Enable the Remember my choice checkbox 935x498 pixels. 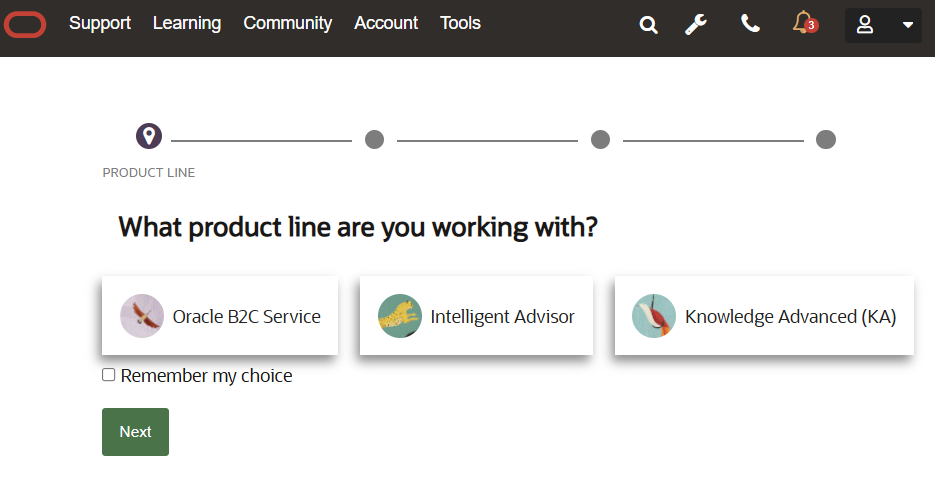109,375
